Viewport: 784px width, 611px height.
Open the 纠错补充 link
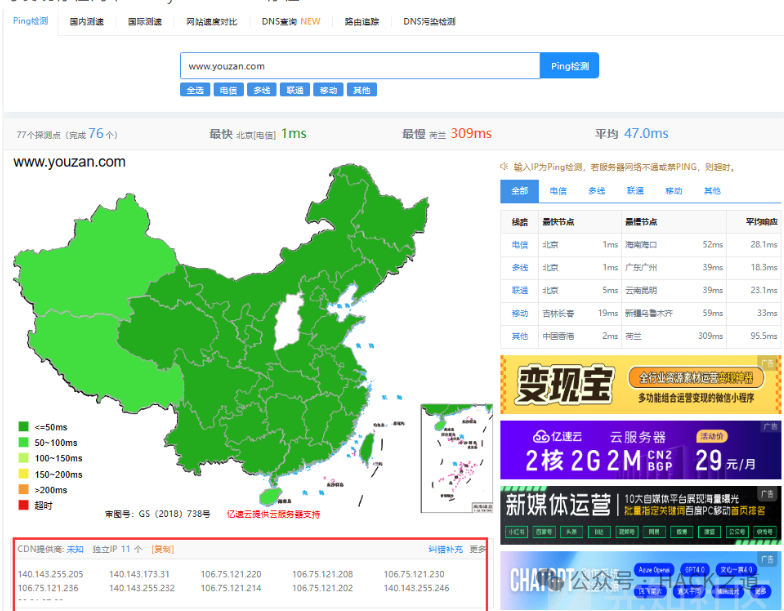point(446,549)
